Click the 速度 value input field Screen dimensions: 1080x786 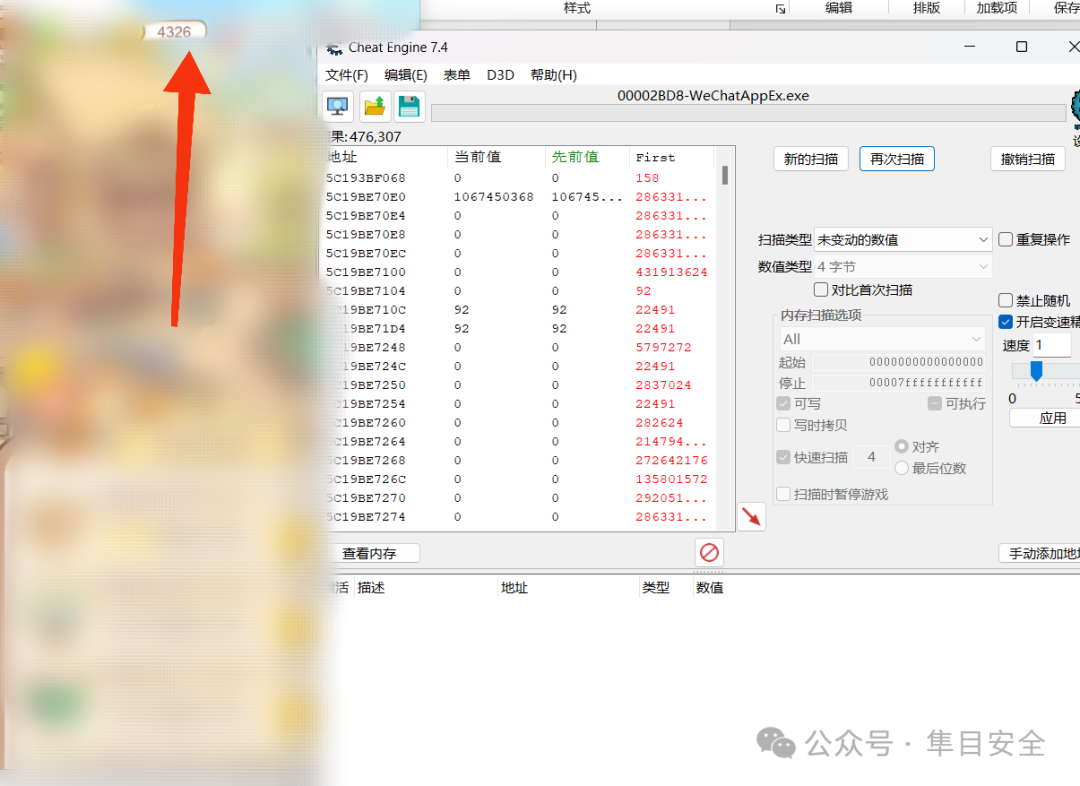pyautogui.click(x=1052, y=345)
